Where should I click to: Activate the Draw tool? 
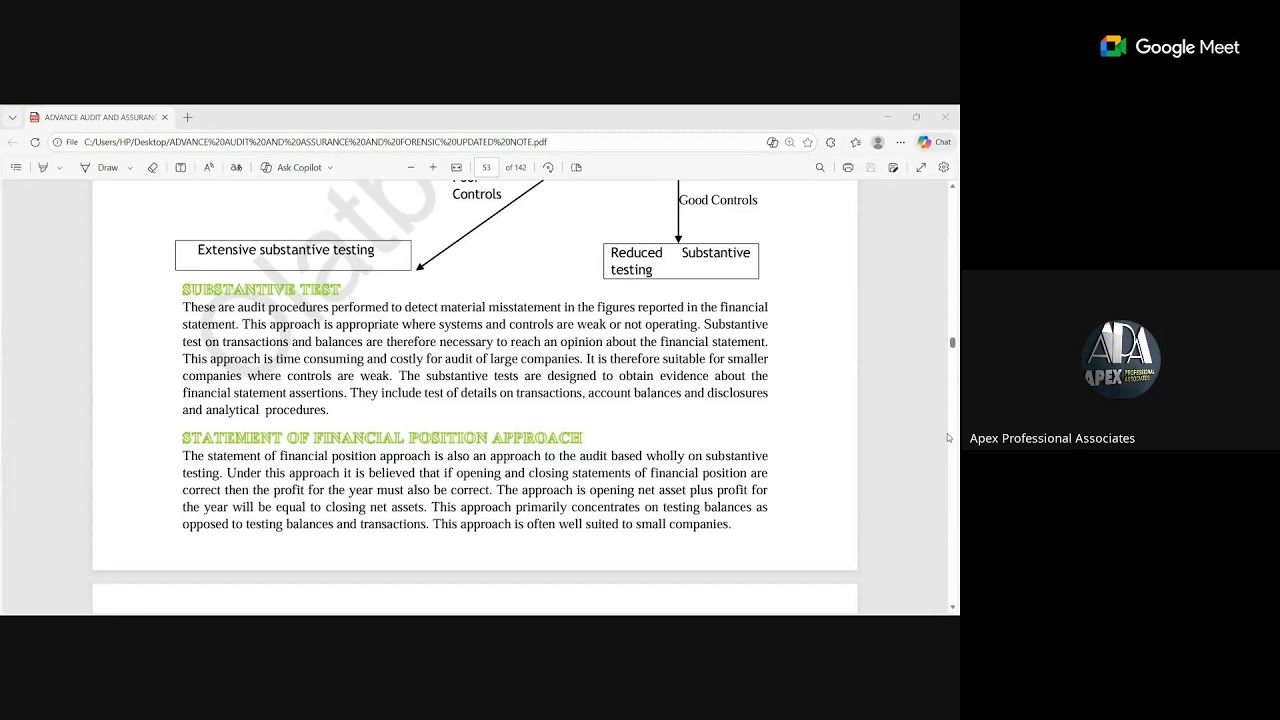(99, 167)
